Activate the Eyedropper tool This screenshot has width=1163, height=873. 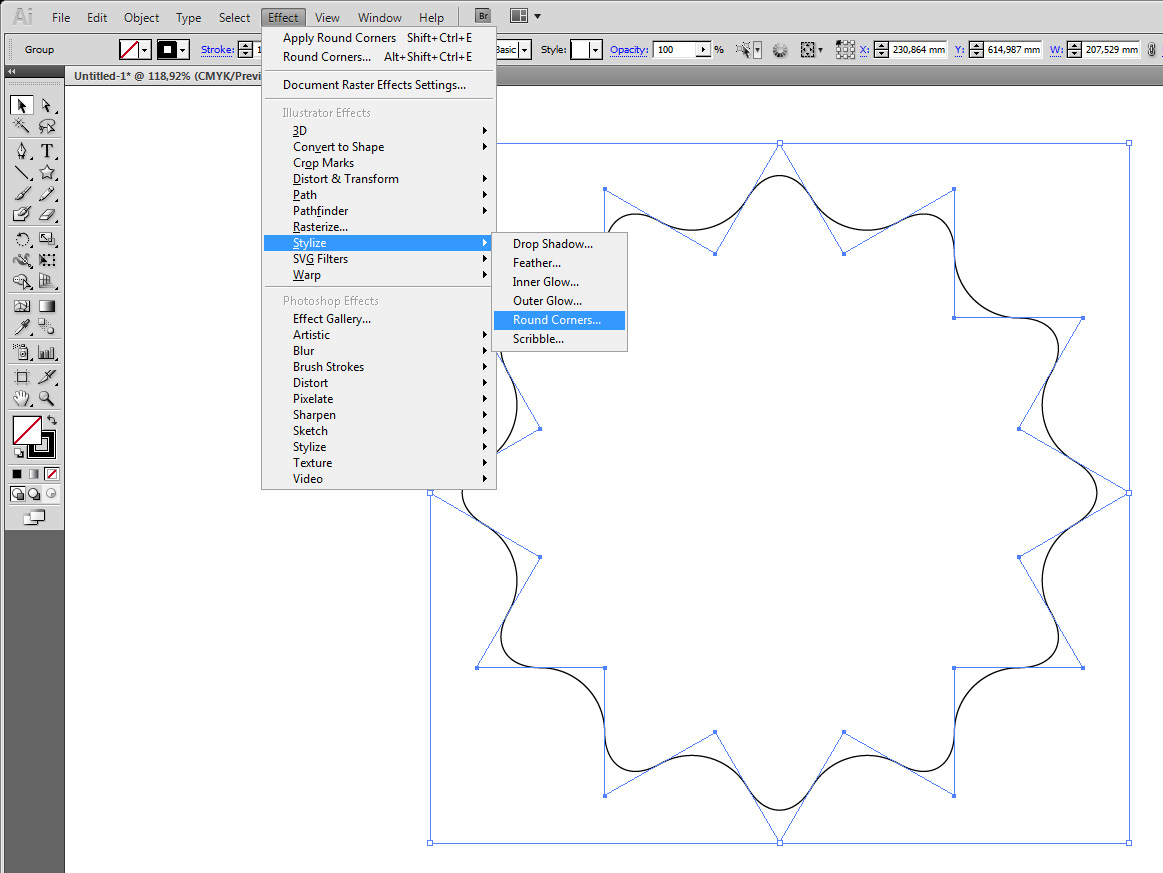22,328
